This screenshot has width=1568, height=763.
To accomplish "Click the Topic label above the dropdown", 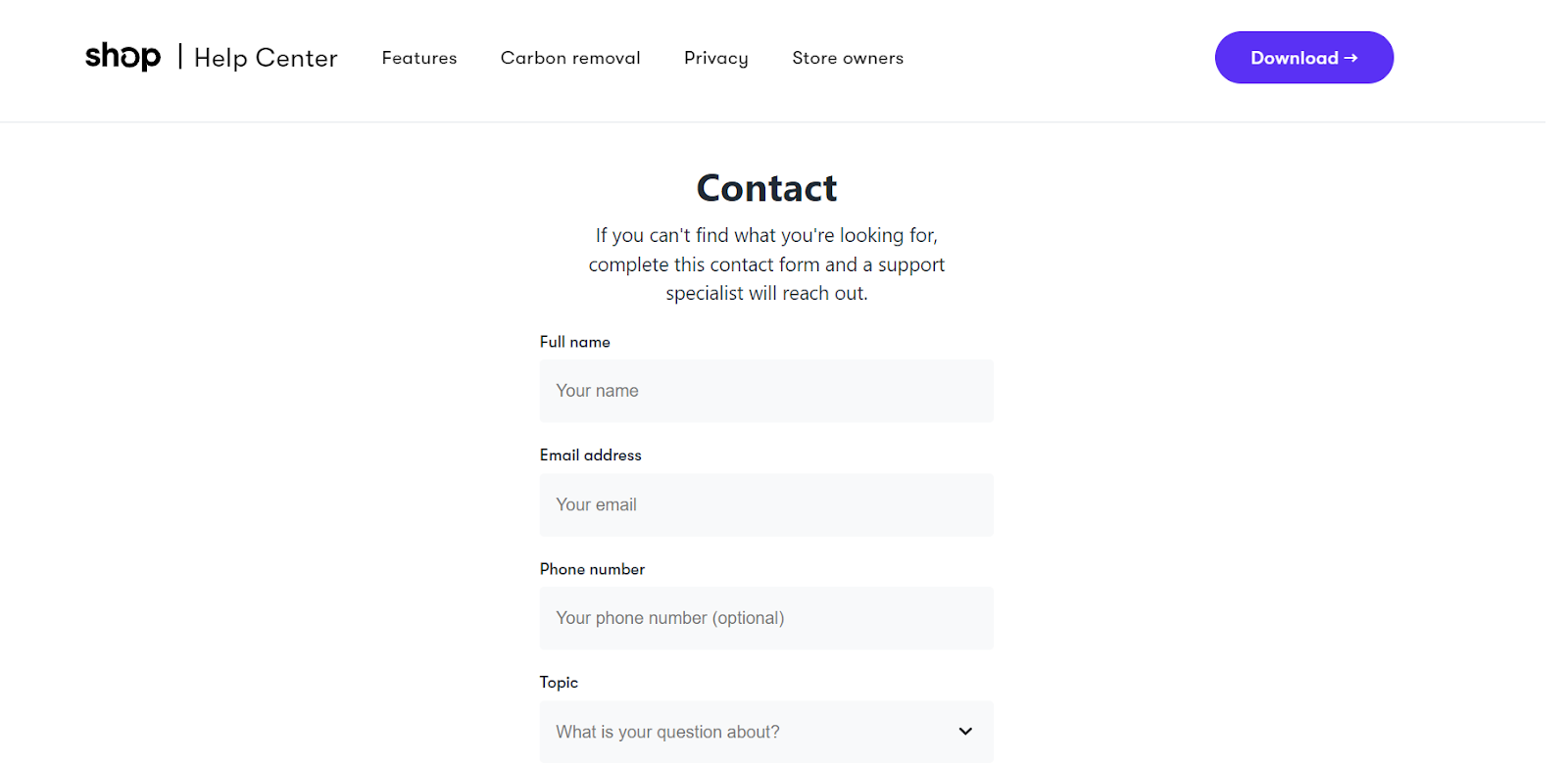I will coord(559,683).
